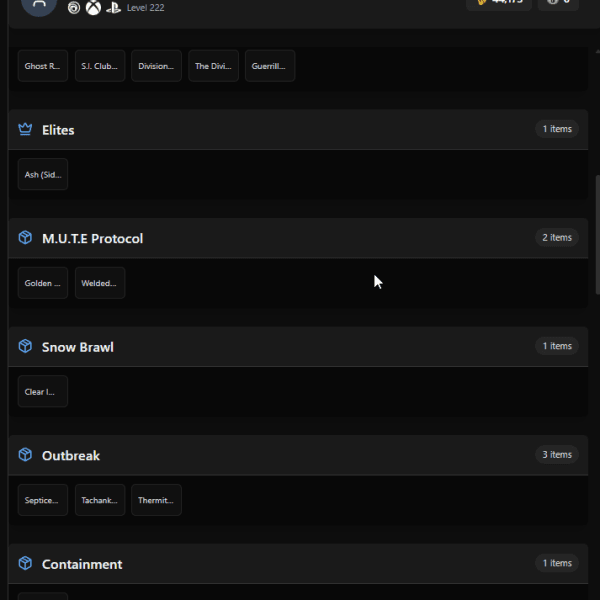Collapse the Elites section header
Image resolution: width=600 pixels, height=600 pixels.
(298, 129)
